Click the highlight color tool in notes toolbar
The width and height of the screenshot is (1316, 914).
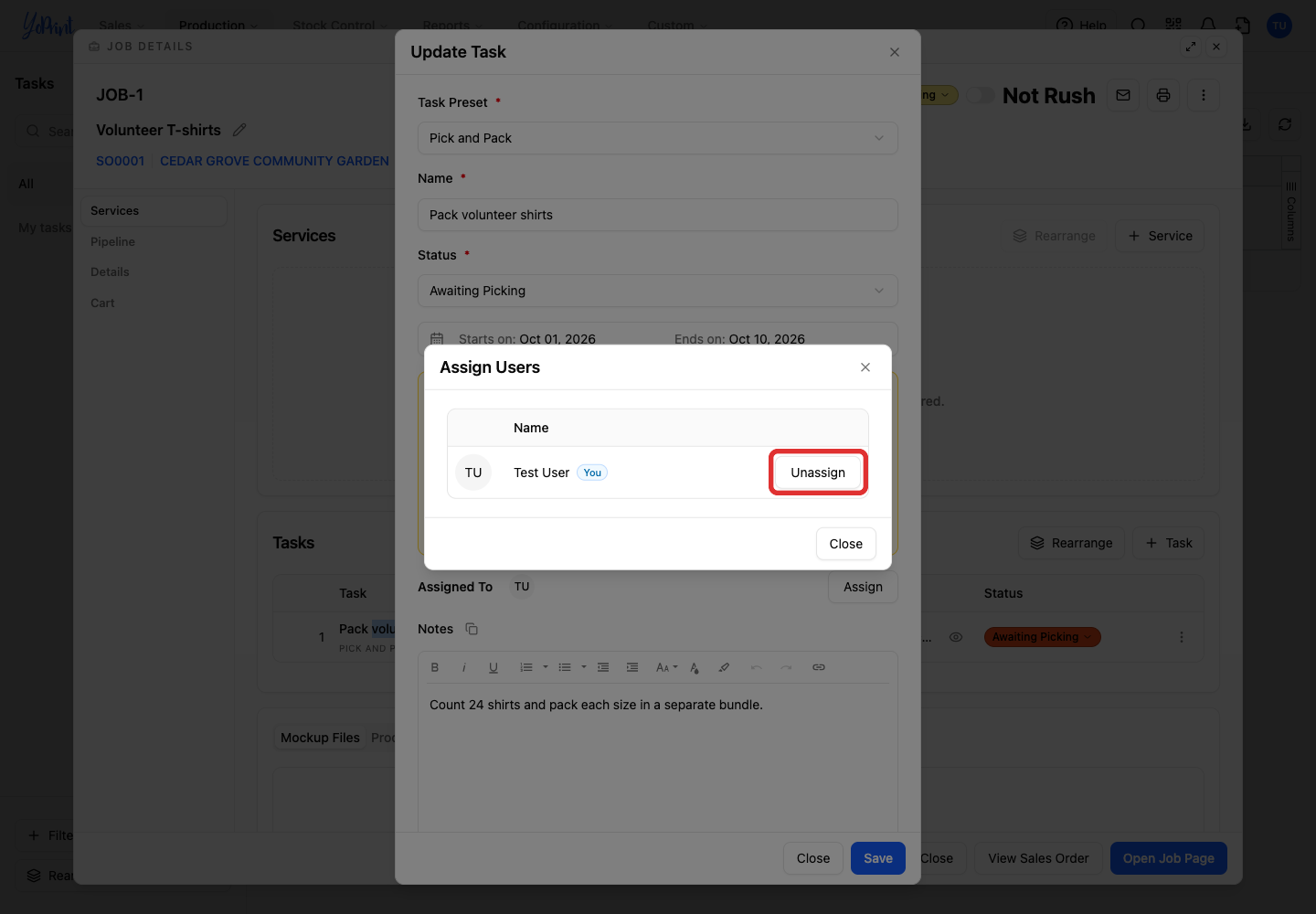(724, 667)
